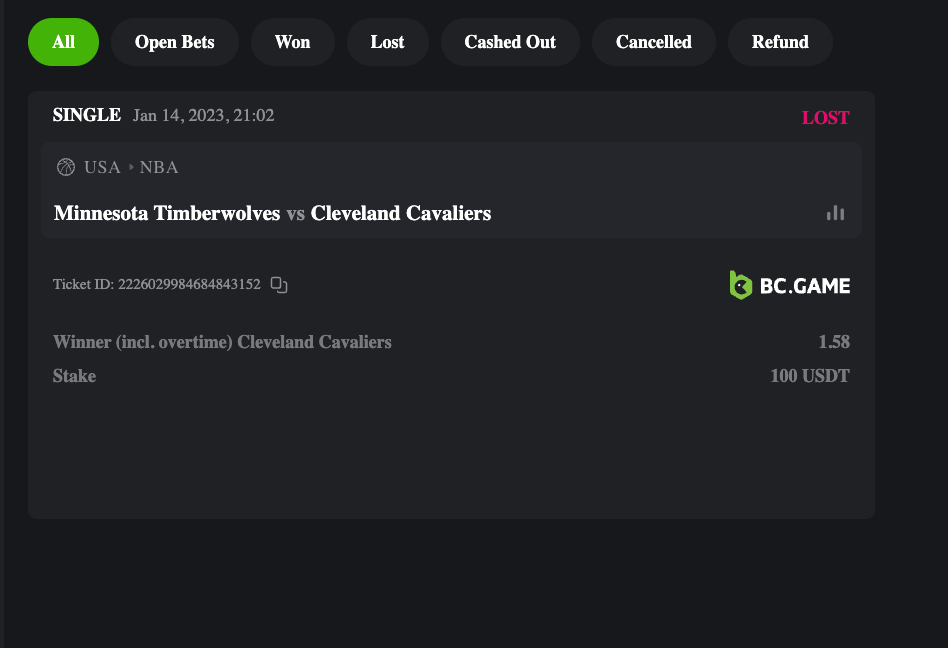948x648 pixels.
Task: Show only Won bets
Action: point(292,42)
